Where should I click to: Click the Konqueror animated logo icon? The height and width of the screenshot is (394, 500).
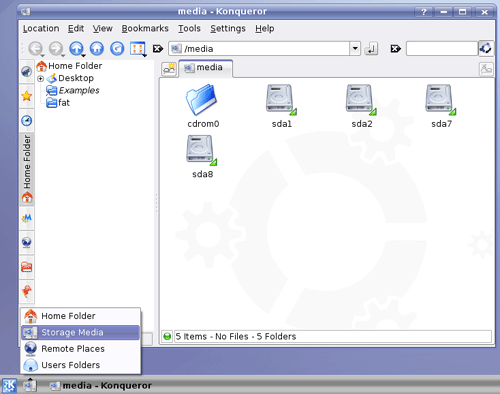click(x=486, y=48)
